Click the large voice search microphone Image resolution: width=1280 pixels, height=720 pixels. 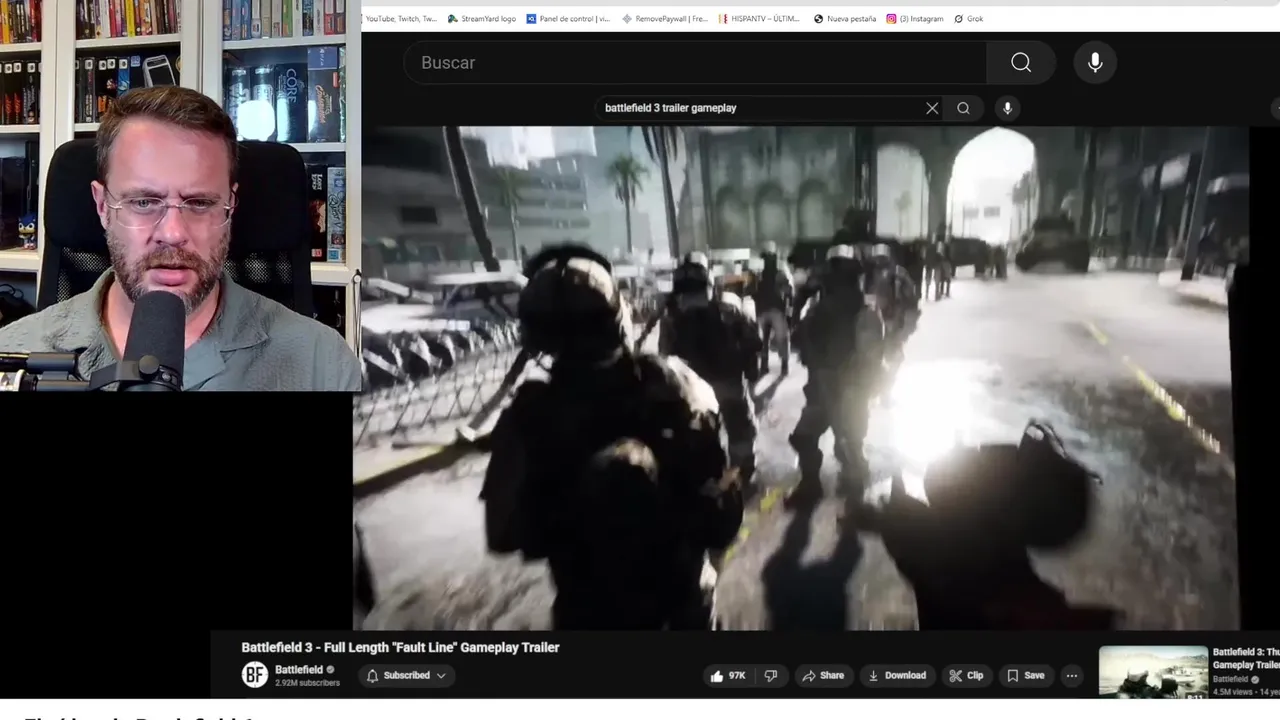[x=1095, y=62]
